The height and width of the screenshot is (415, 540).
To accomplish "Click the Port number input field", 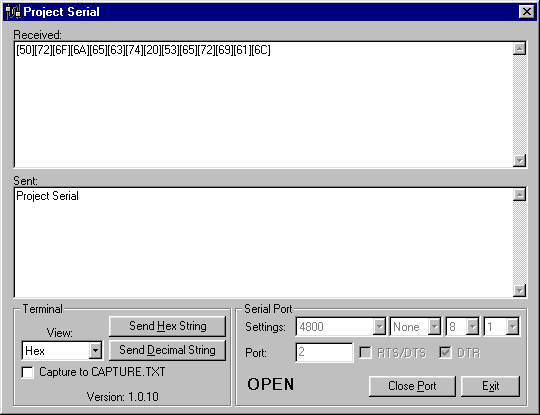I will [x=324, y=352].
